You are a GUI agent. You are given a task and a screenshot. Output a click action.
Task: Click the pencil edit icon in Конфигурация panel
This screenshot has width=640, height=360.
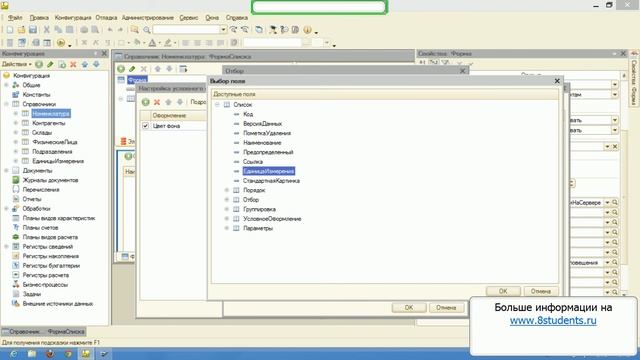(x=50, y=64)
